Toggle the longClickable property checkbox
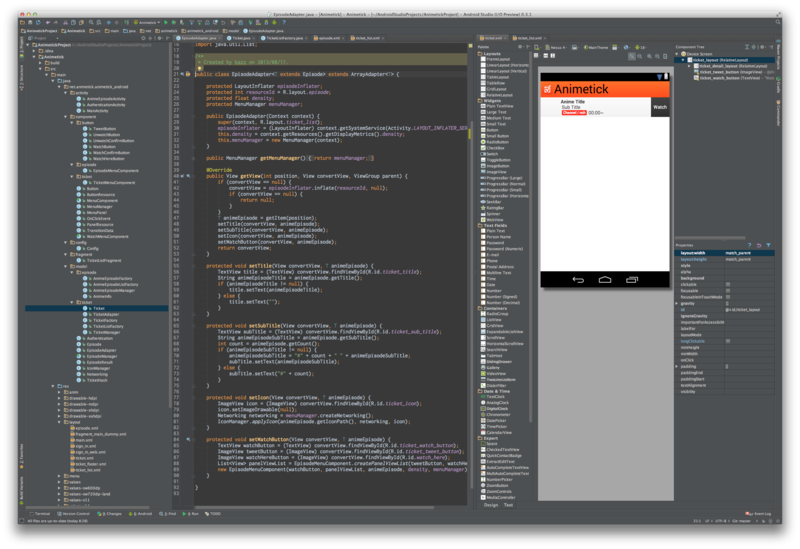800x549 pixels. click(728, 341)
